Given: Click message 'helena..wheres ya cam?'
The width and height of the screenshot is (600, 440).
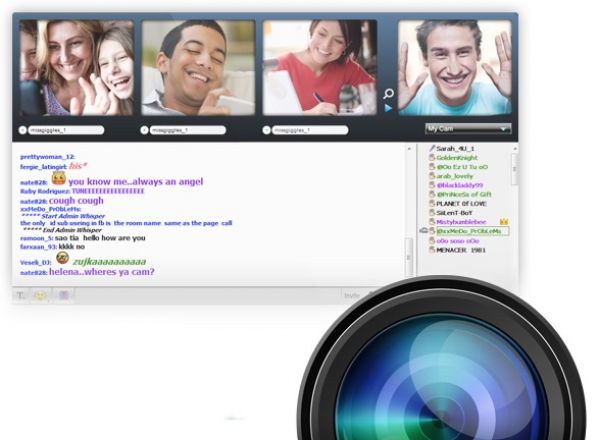Looking at the screenshot, I should pyautogui.click(x=102, y=272).
